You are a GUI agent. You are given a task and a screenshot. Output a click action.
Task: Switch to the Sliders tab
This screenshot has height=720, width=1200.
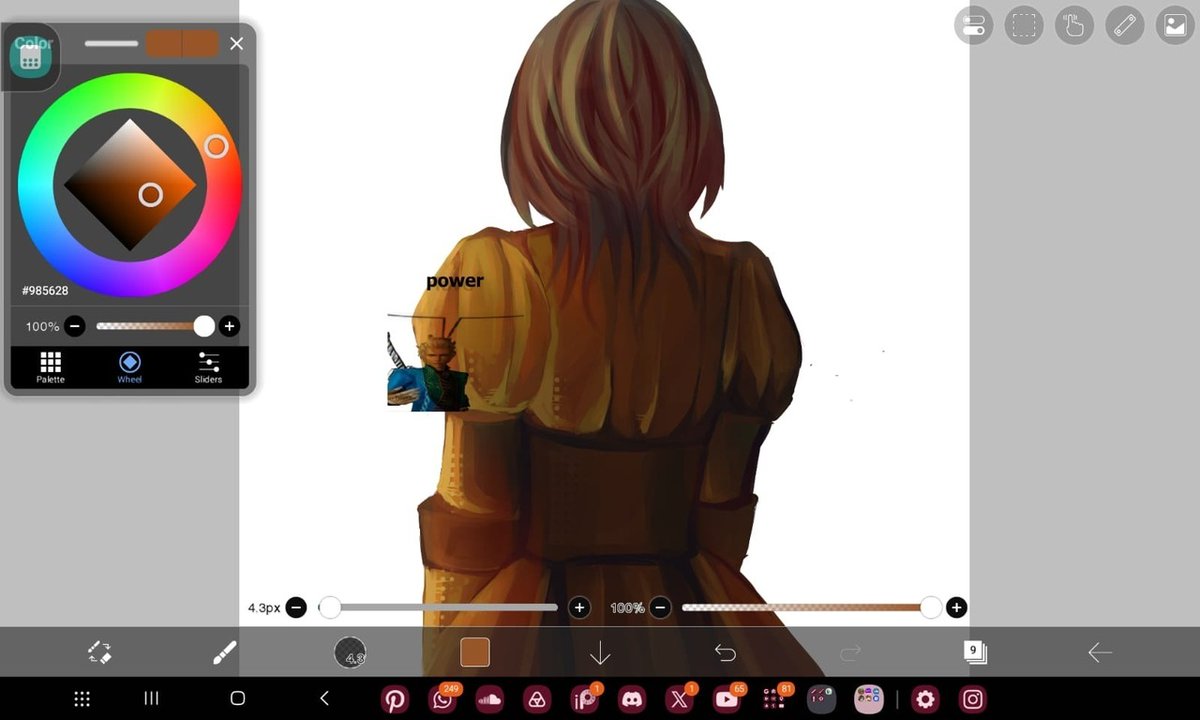[208, 367]
